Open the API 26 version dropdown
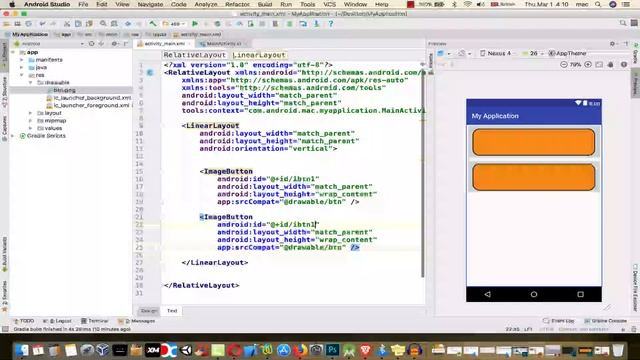The width and height of the screenshot is (640, 360). pyautogui.click(x=532, y=53)
